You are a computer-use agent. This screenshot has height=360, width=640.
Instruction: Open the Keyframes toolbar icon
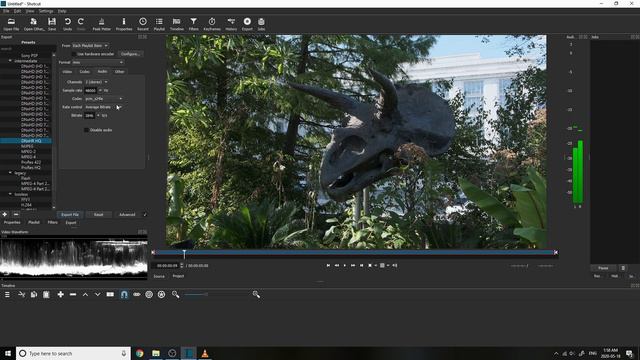(212, 24)
